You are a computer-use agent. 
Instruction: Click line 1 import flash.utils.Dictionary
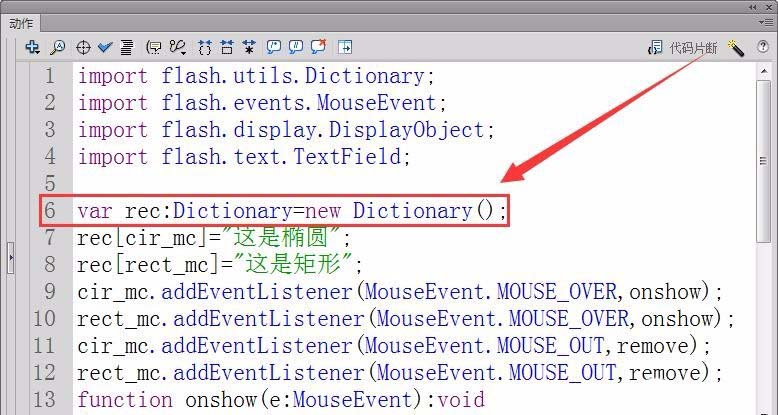click(256, 76)
